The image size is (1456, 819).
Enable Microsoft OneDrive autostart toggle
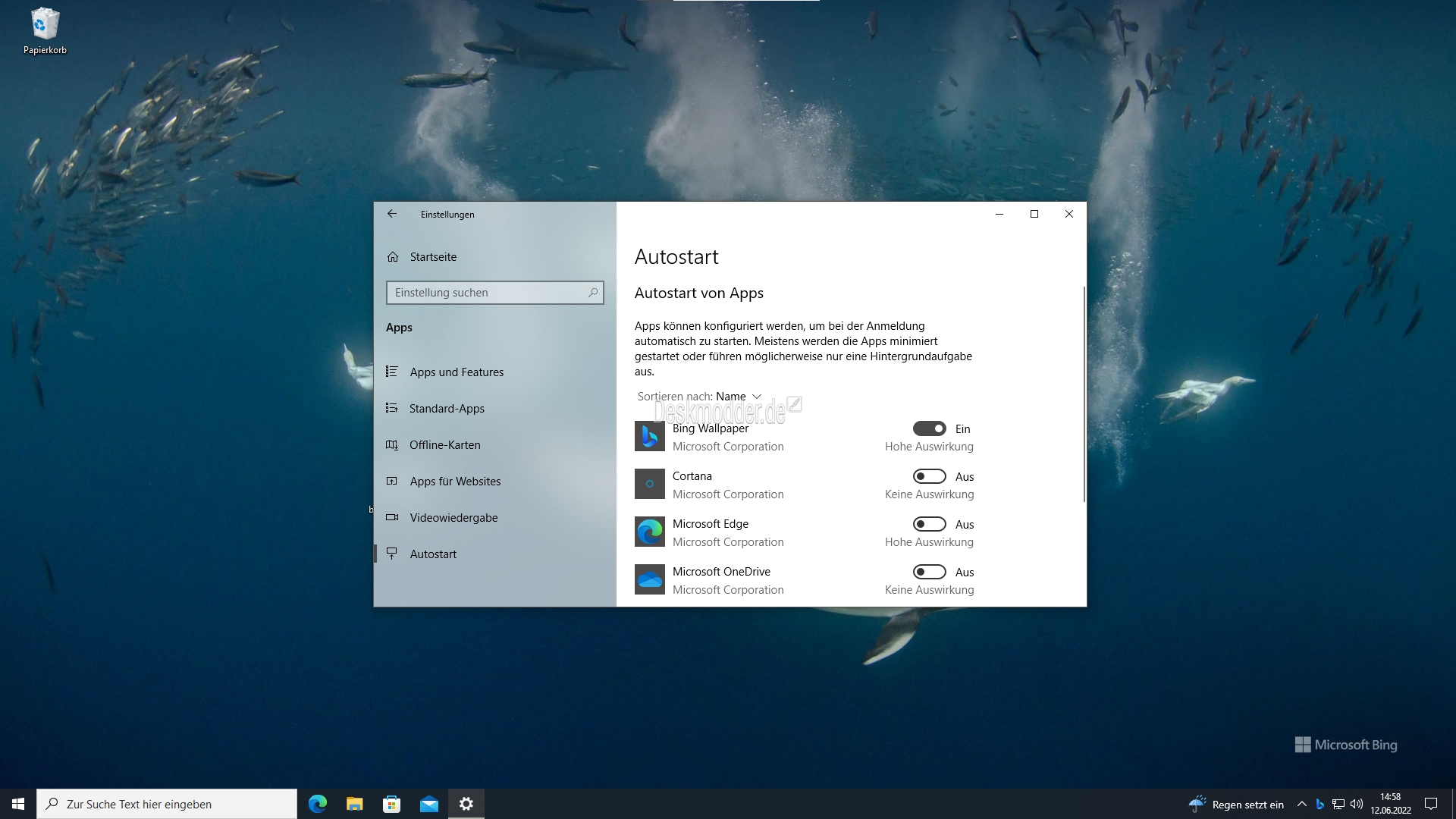(929, 572)
